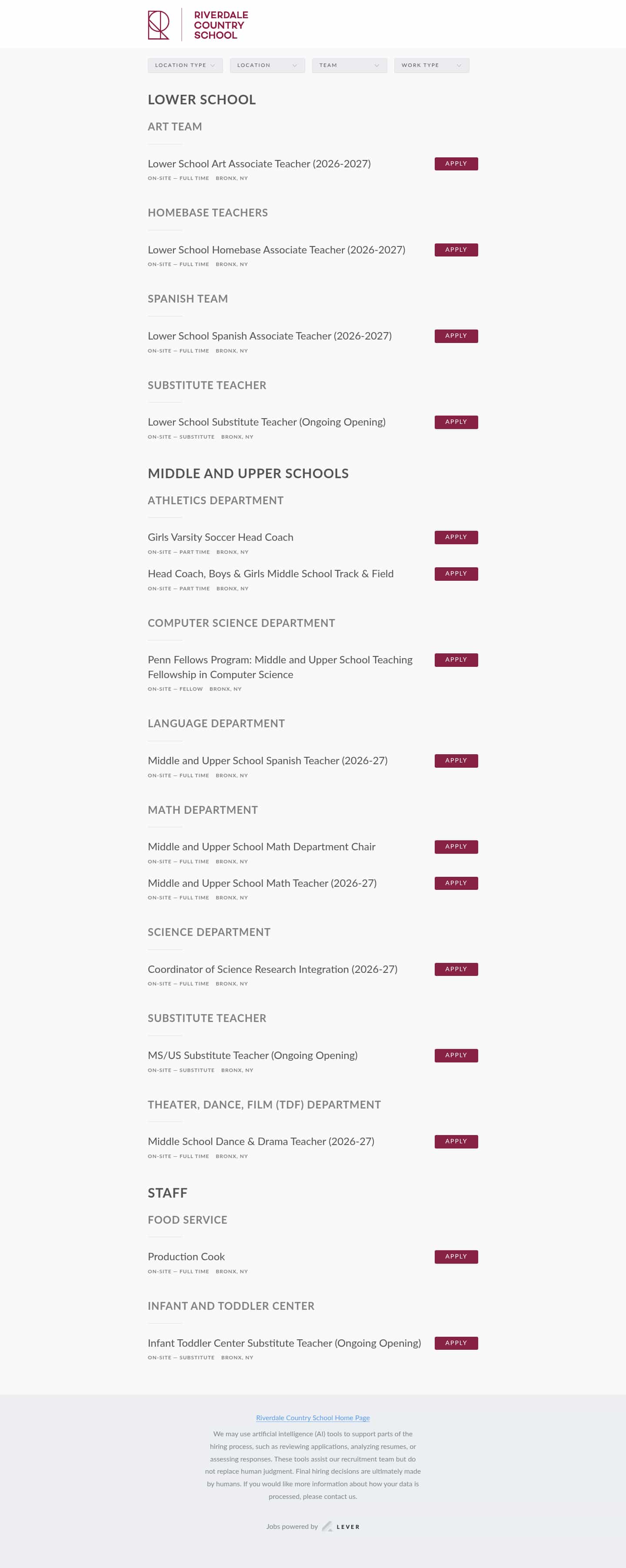The width and height of the screenshot is (626, 1568).
Task: Apply for Lower School Art Associate Teacher
Action: pyautogui.click(x=456, y=163)
